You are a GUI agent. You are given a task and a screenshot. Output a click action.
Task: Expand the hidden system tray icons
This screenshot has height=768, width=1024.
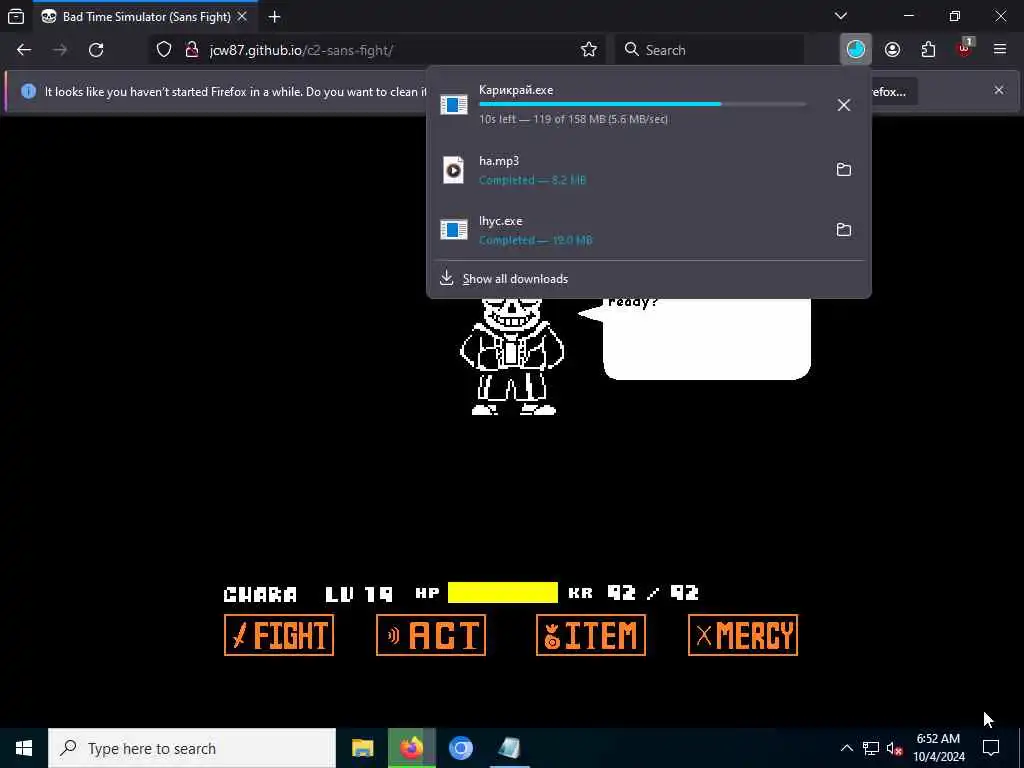tap(846, 748)
